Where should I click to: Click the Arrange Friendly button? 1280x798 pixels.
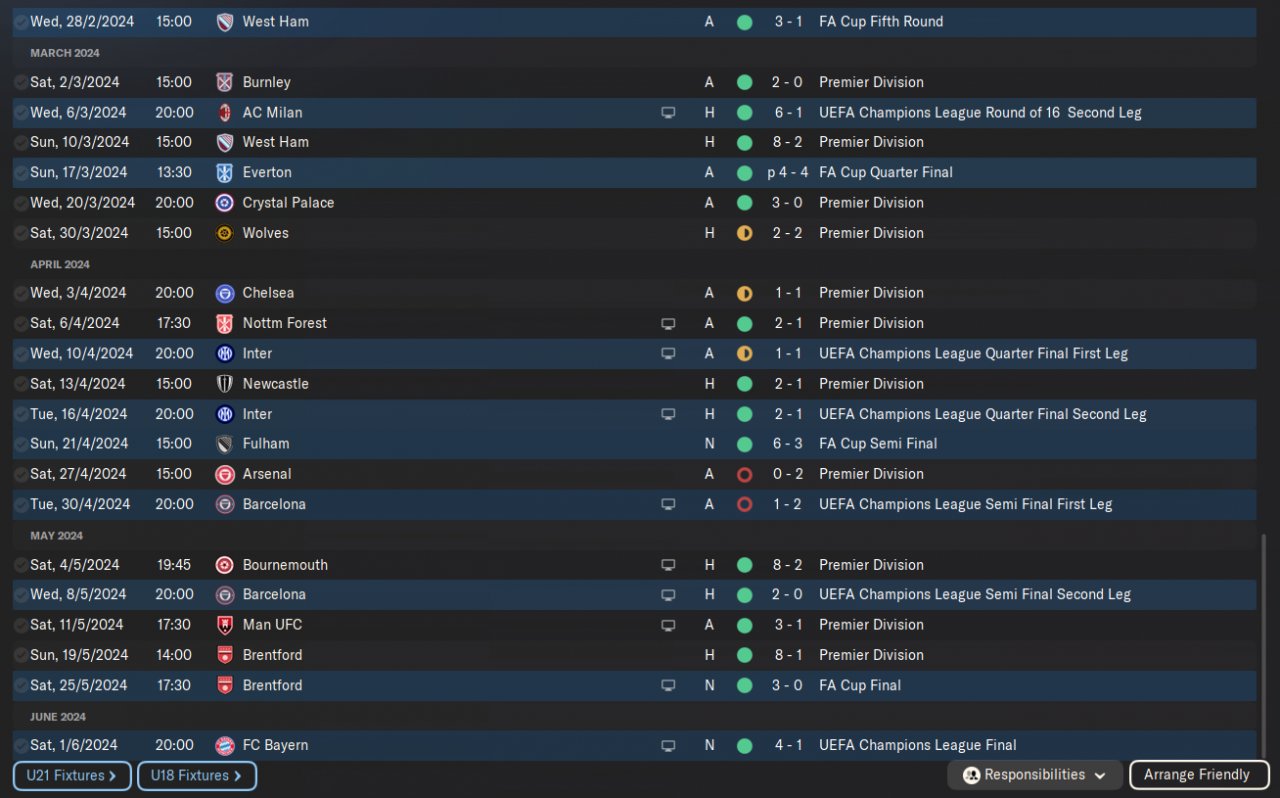pyautogui.click(x=1197, y=775)
